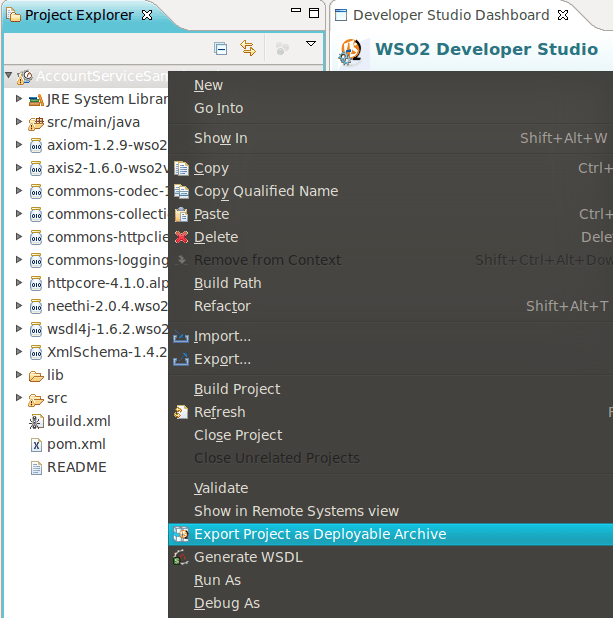The image size is (613, 618).
Task: Close the Developer Studio Dashboard tab
Action: pos(563,15)
